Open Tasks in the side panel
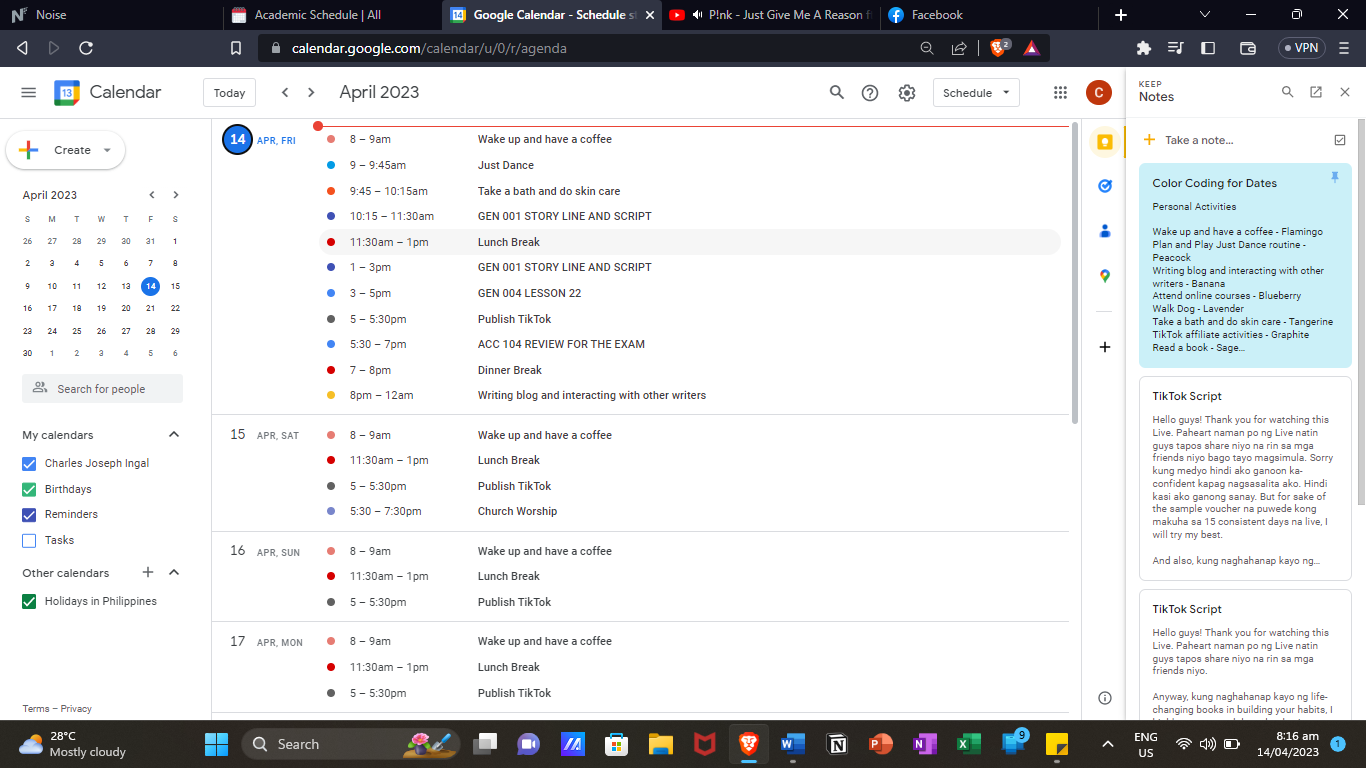Image resolution: width=1366 pixels, height=768 pixels. [1105, 186]
